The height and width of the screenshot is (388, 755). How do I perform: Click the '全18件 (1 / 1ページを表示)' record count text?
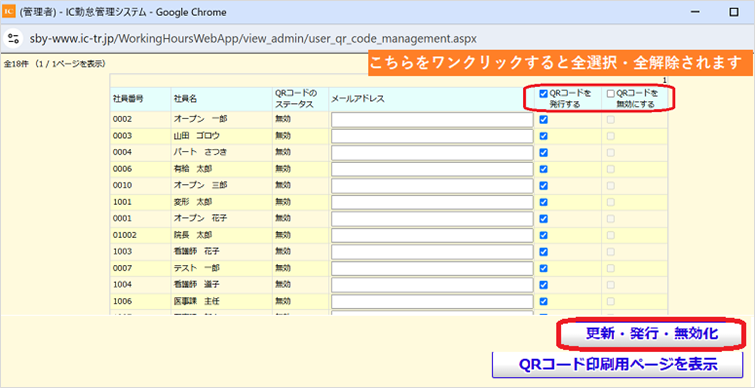tap(55, 64)
